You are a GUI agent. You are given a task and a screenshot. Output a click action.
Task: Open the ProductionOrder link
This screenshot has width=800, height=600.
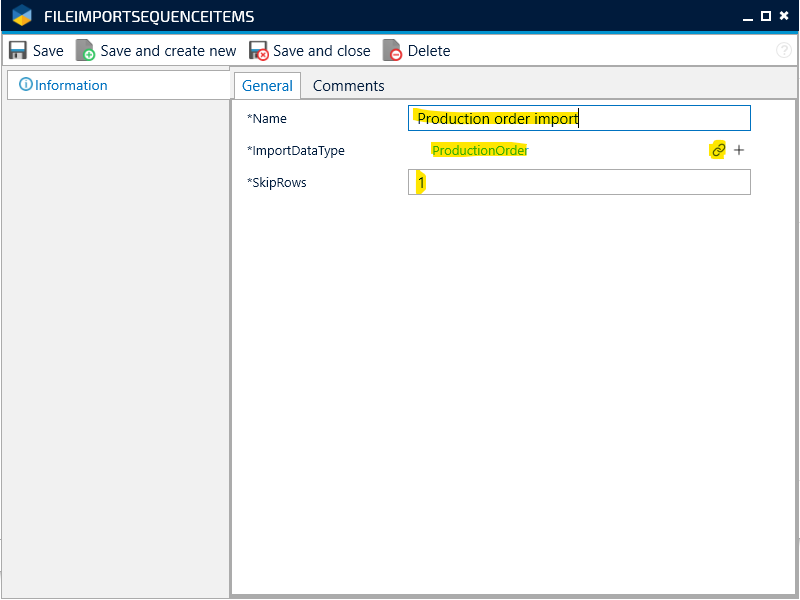[479, 151]
